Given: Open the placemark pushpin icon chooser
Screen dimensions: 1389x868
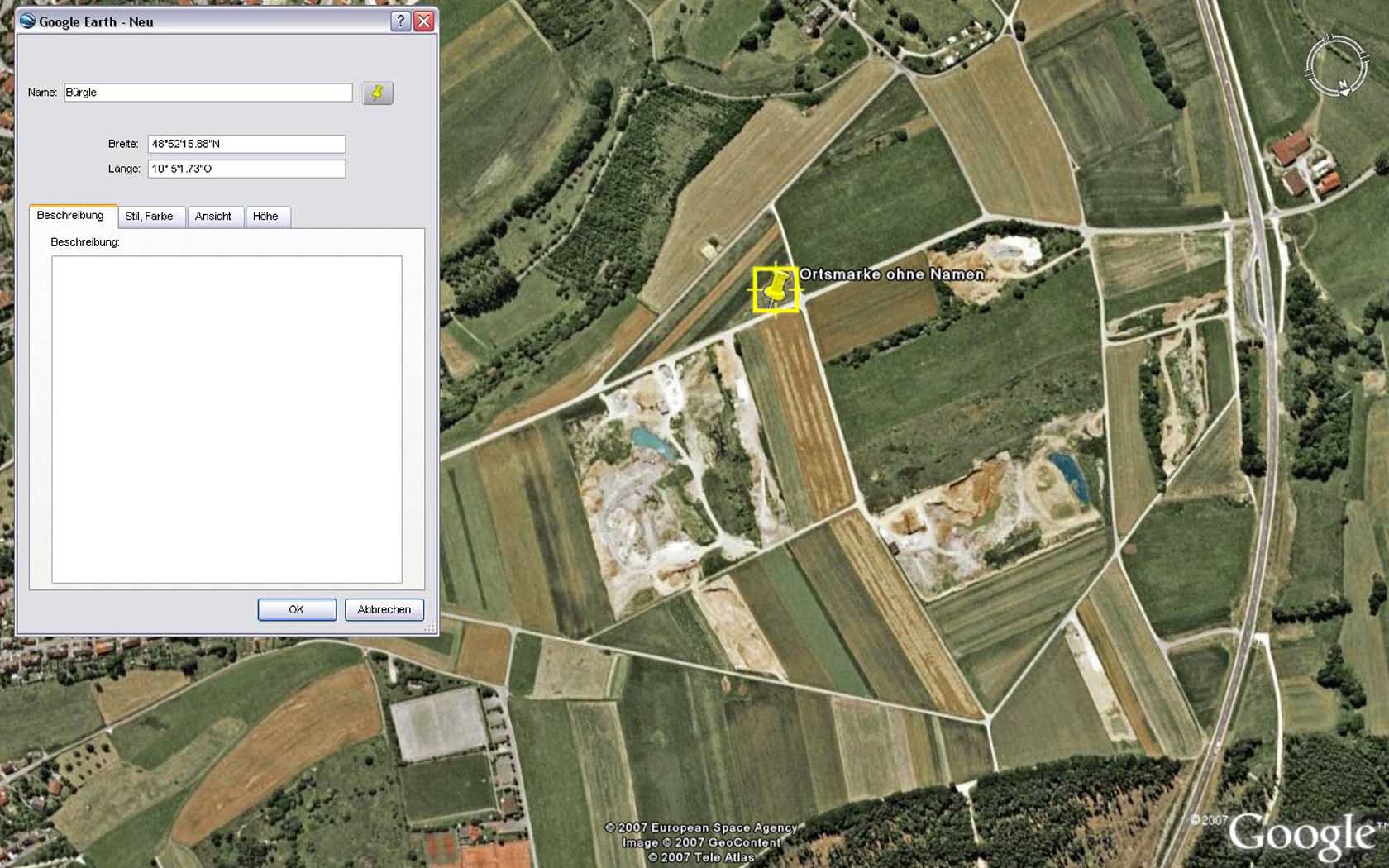Looking at the screenshot, I should pyautogui.click(x=378, y=93).
